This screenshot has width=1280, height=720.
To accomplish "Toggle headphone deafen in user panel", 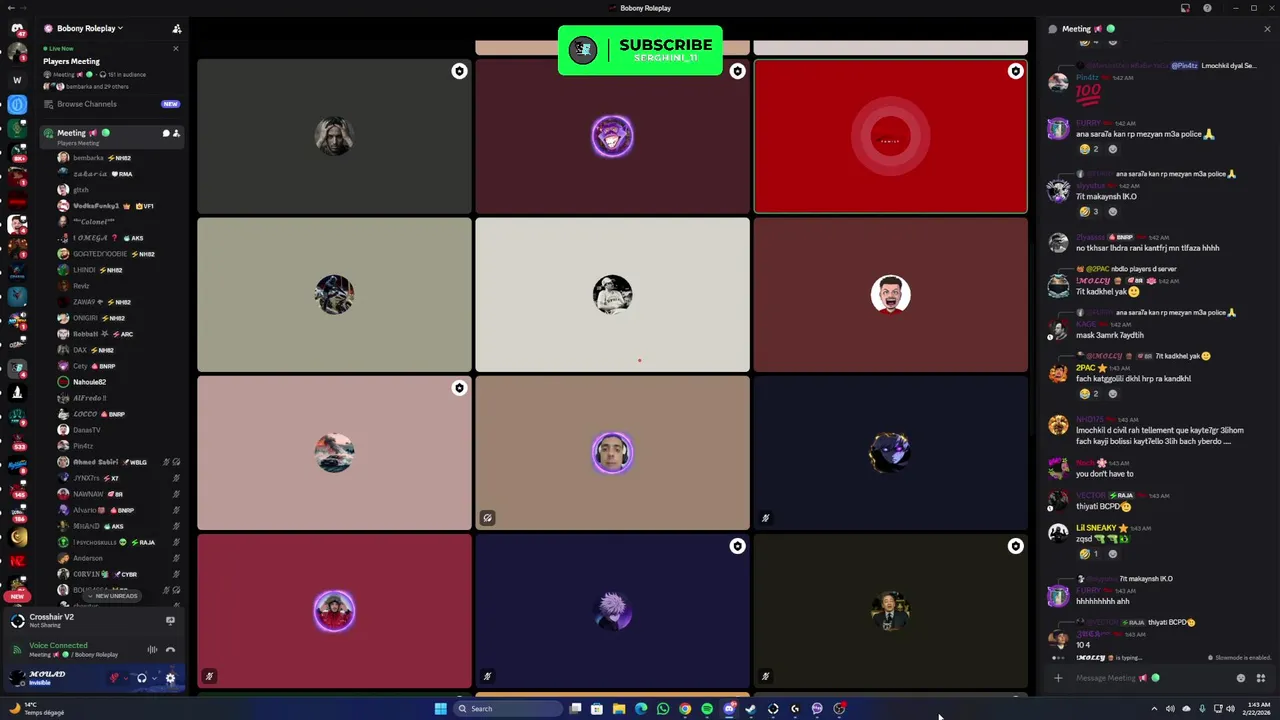I will pos(142,678).
